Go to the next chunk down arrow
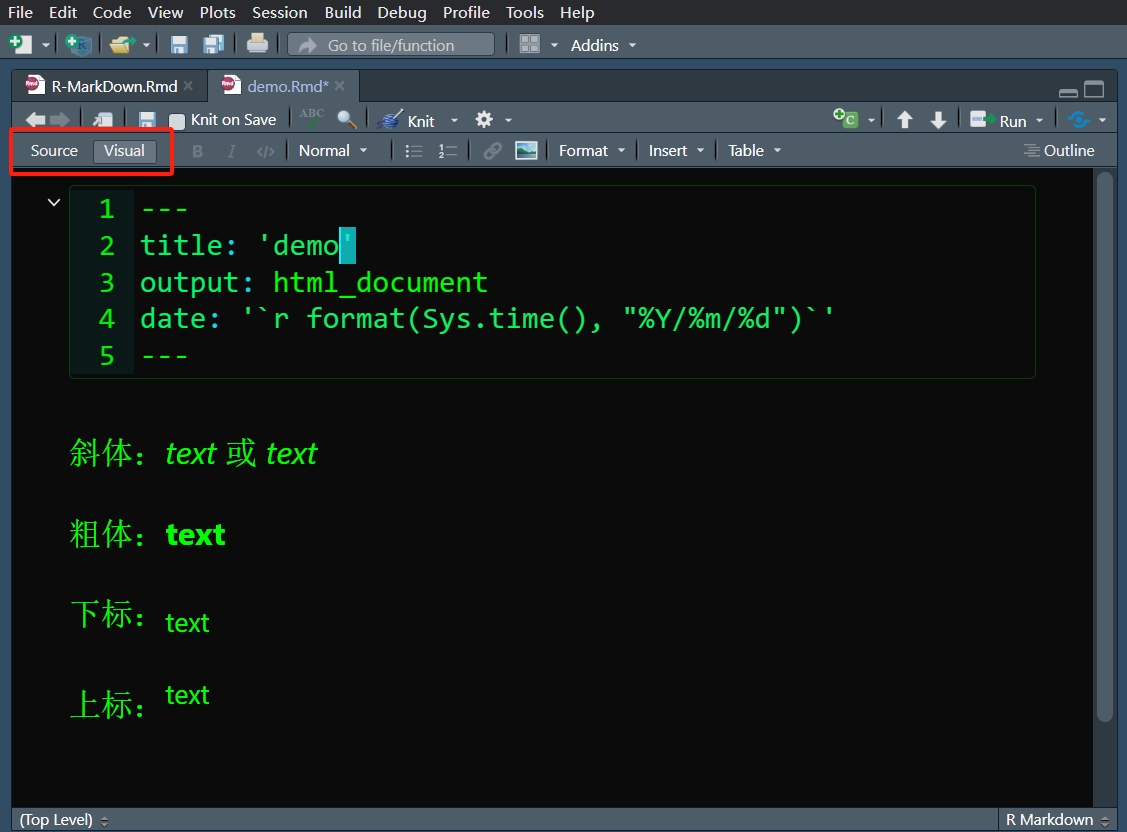Viewport: 1127px width, 832px height. [x=938, y=119]
